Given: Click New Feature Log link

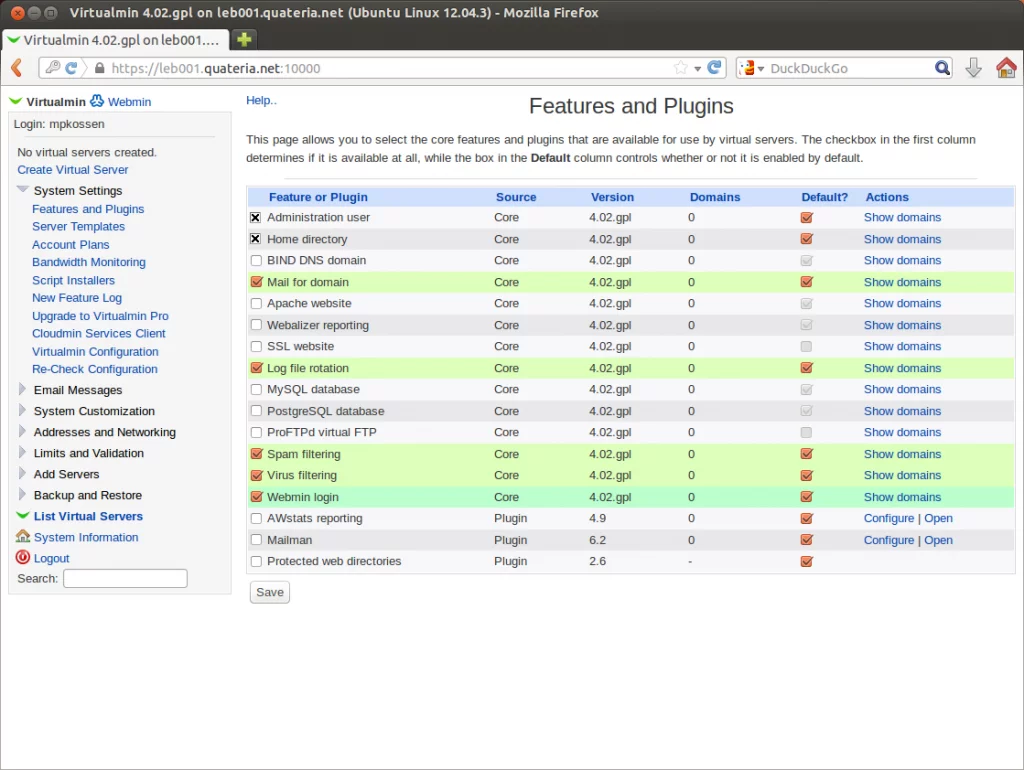Looking at the screenshot, I should click(x=77, y=298).
